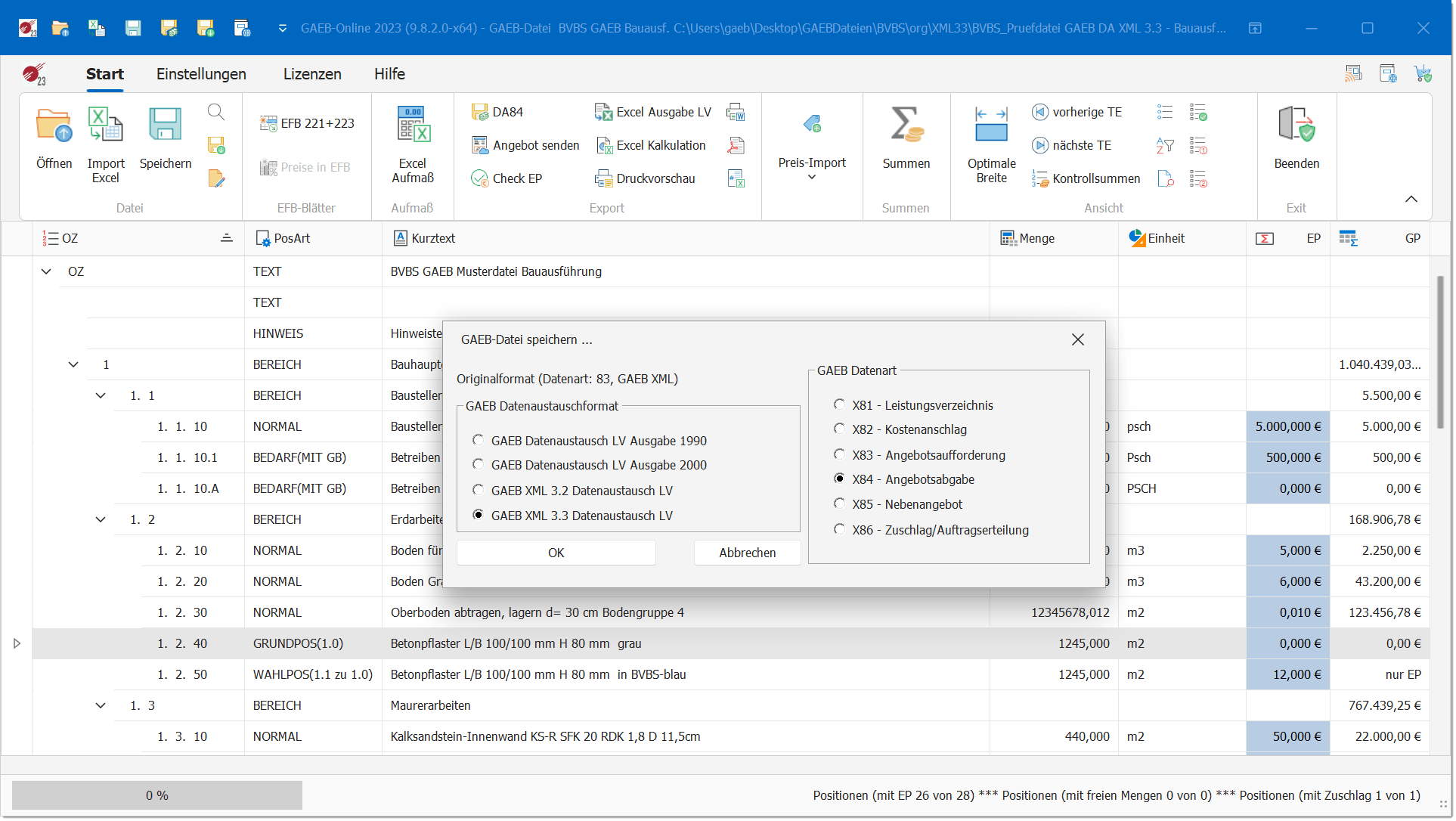Open the Lizenzen tab
Screen dimensions: 1456x821
point(312,74)
